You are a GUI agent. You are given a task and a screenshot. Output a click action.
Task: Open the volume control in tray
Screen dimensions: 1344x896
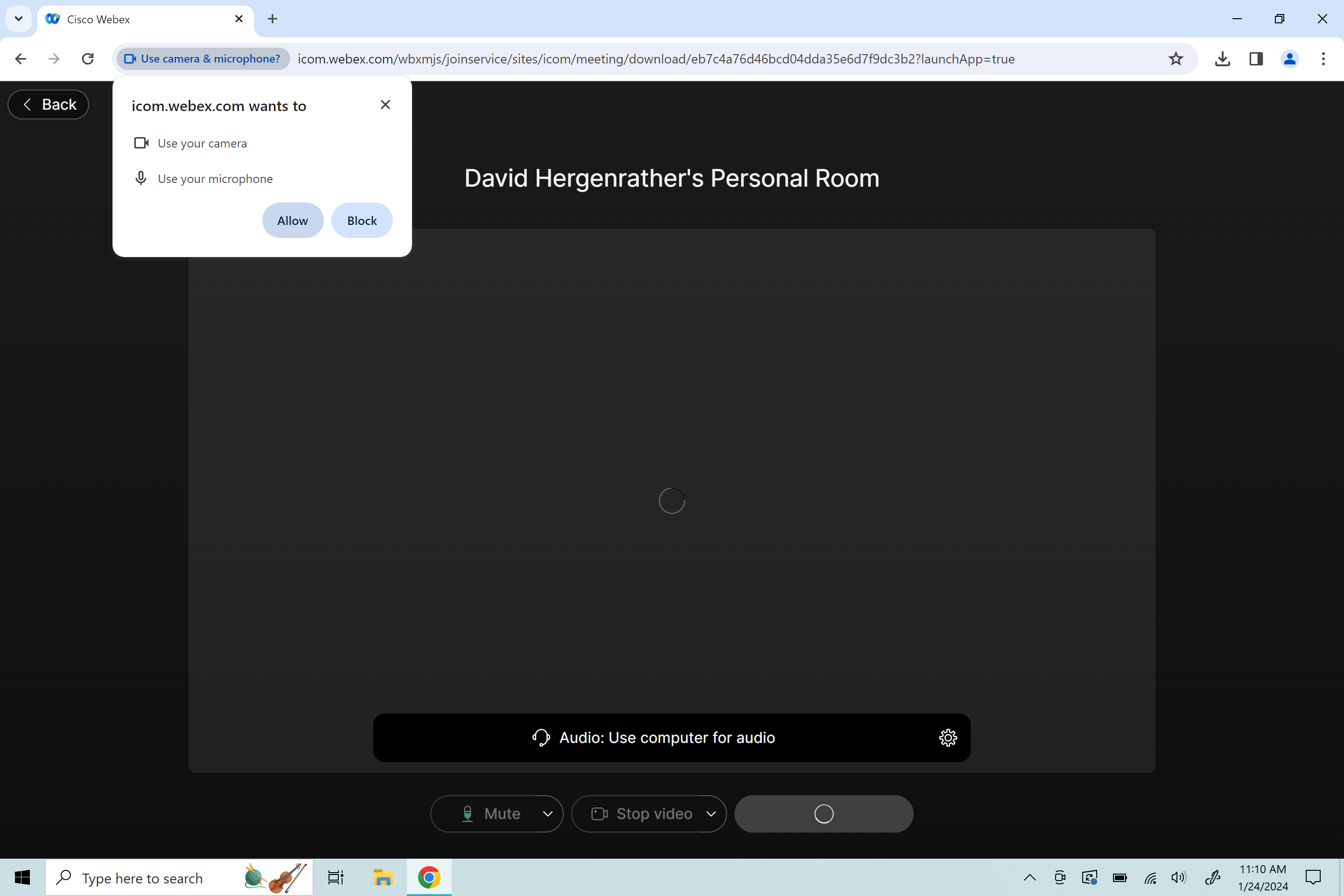[1178, 877]
